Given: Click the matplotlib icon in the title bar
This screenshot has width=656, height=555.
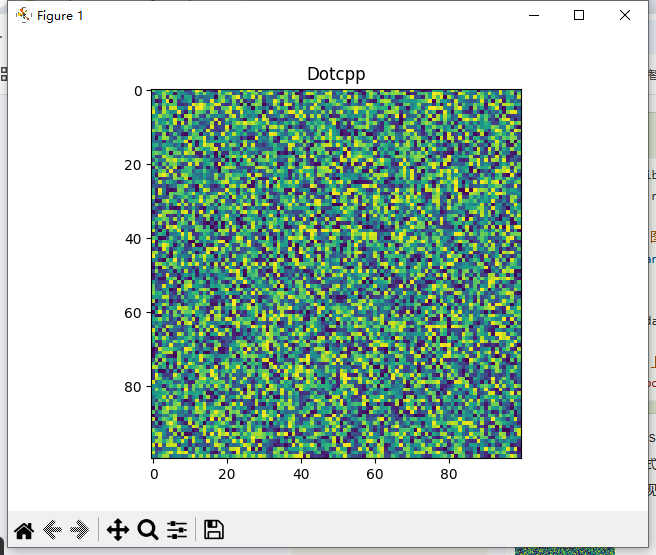Looking at the screenshot, I should pos(24,15).
